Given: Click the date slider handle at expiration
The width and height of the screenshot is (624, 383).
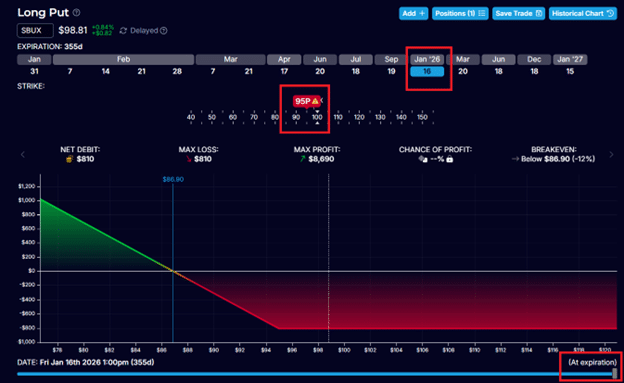Looking at the screenshot, I should pyautogui.click(x=615, y=373).
